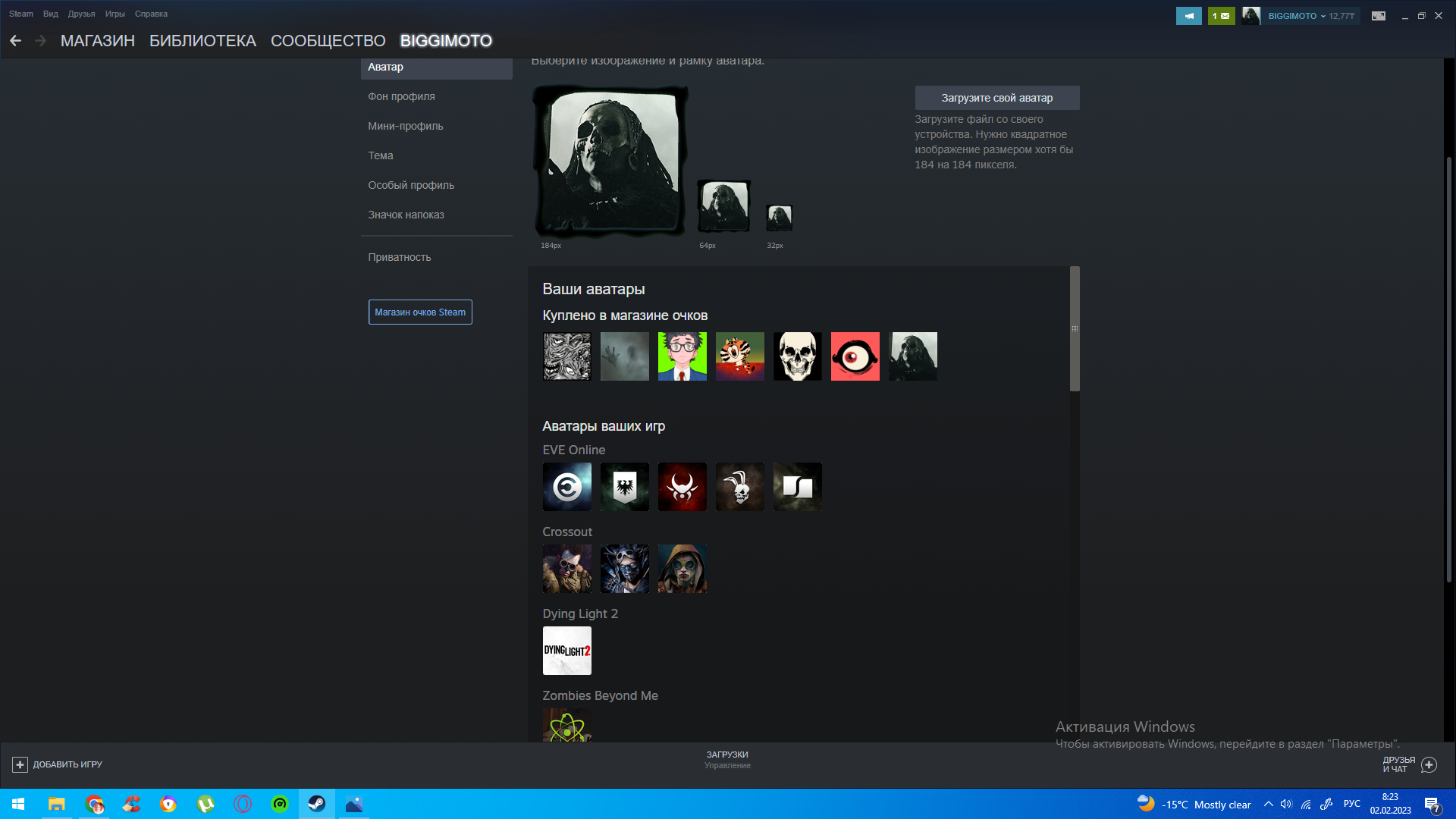This screenshot has width=1456, height=819.
Task: Select the Zombies Beyond Me atom avatar
Action: click(x=567, y=725)
